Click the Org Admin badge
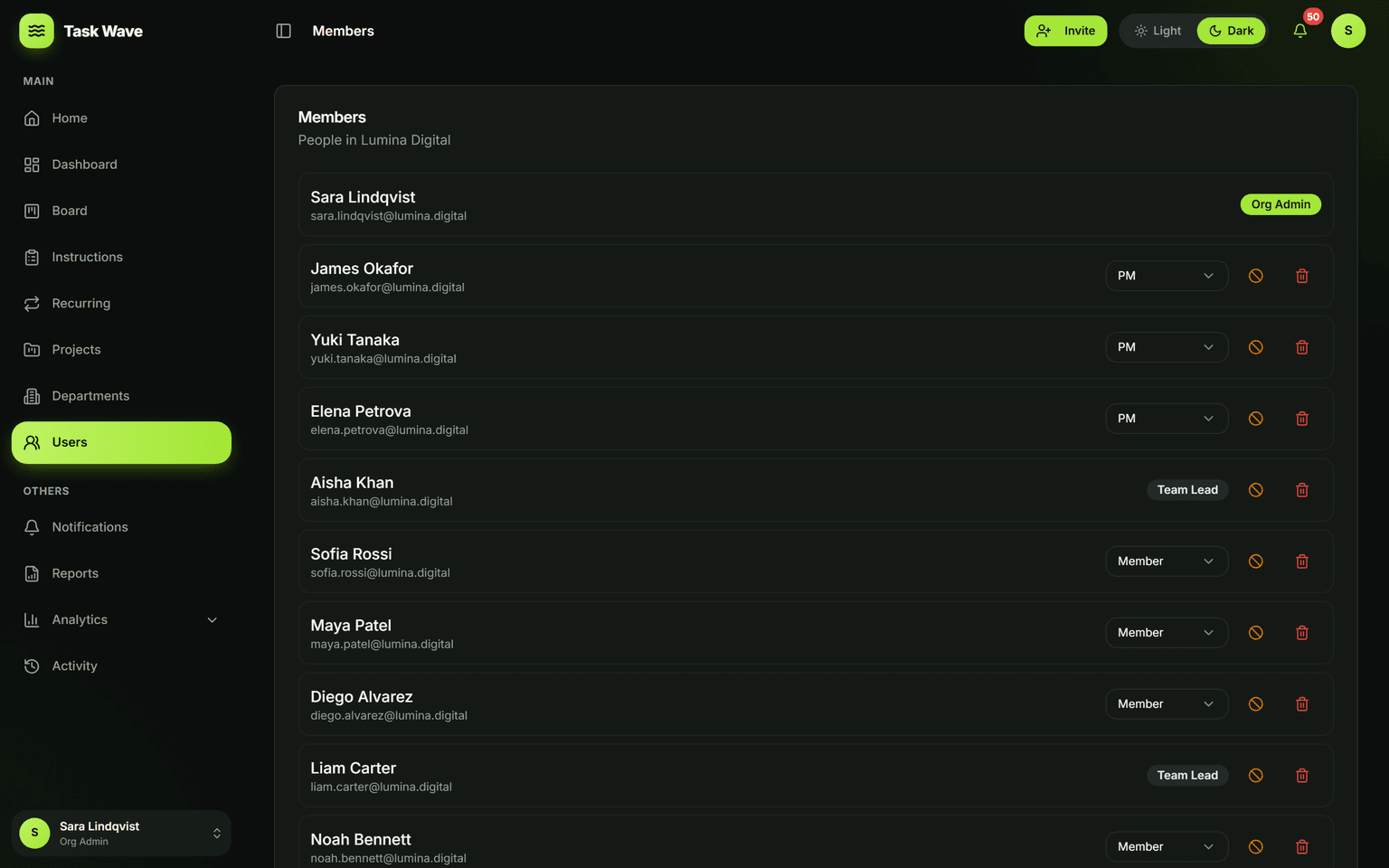This screenshot has height=868, width=1389. point(1280,204)
